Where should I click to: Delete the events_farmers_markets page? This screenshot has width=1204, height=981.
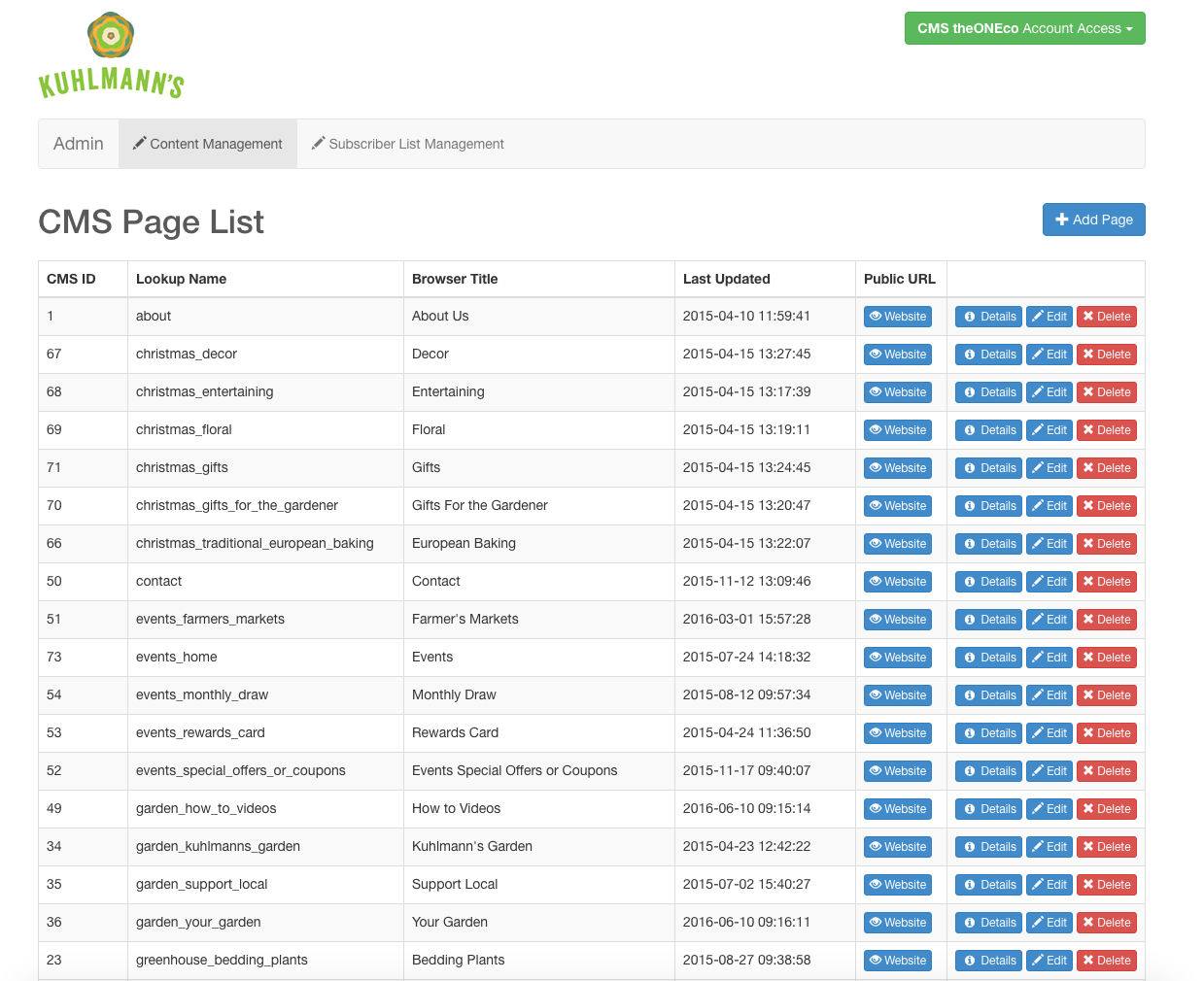[x=1106, y=620]
